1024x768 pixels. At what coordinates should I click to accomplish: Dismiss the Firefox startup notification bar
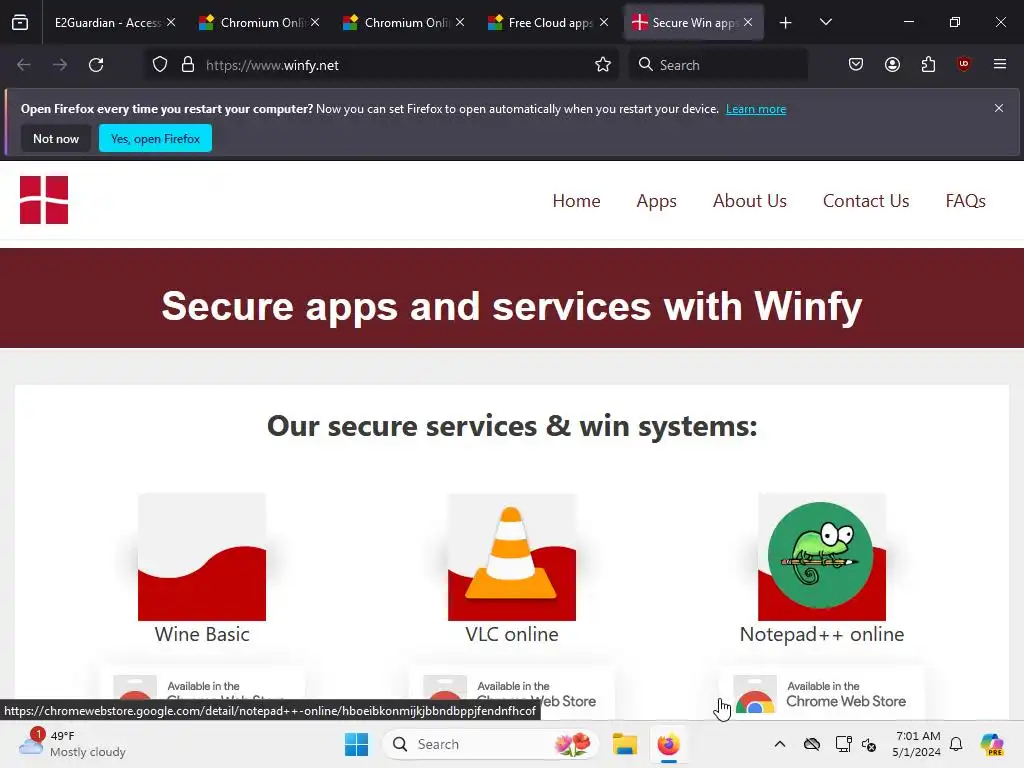click(999, 108)
